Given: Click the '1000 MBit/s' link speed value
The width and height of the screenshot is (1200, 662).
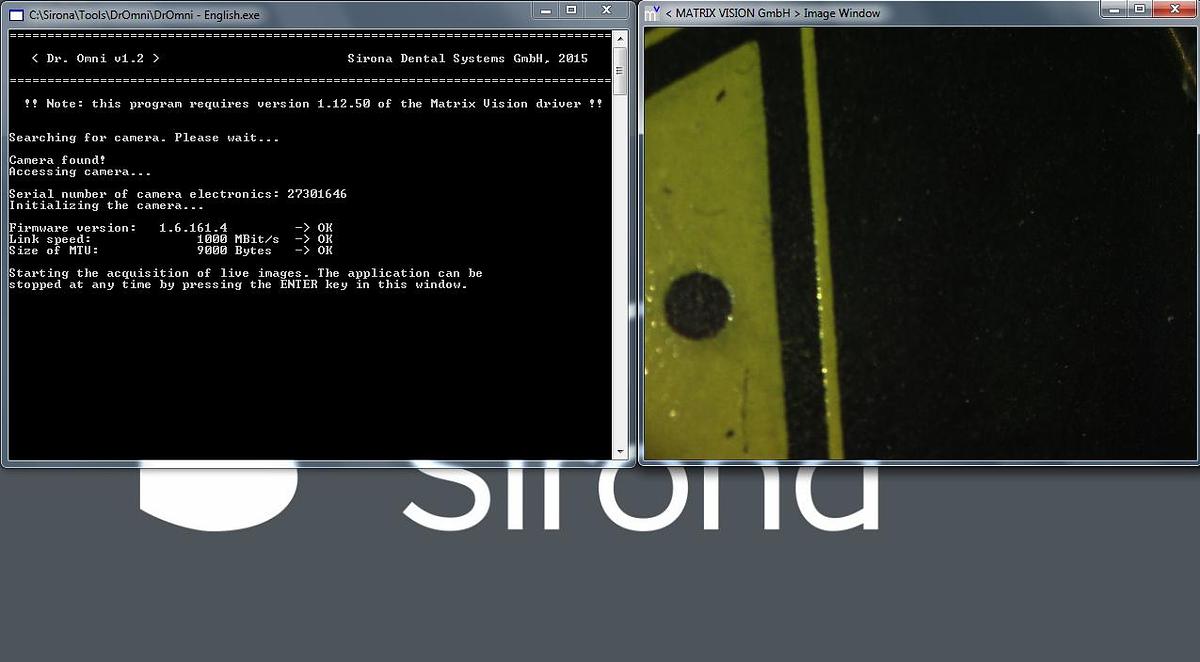Looking at the screenshot, I should tap(238, 239).
